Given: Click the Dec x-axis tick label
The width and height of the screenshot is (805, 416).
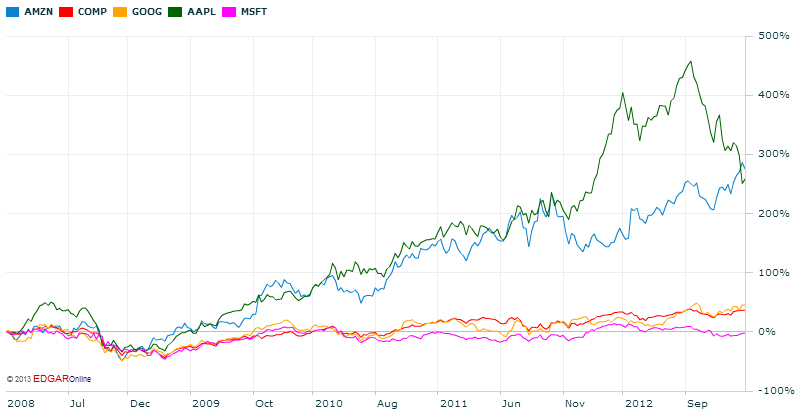Looking at the screenshot, I should tap(139, 404).
